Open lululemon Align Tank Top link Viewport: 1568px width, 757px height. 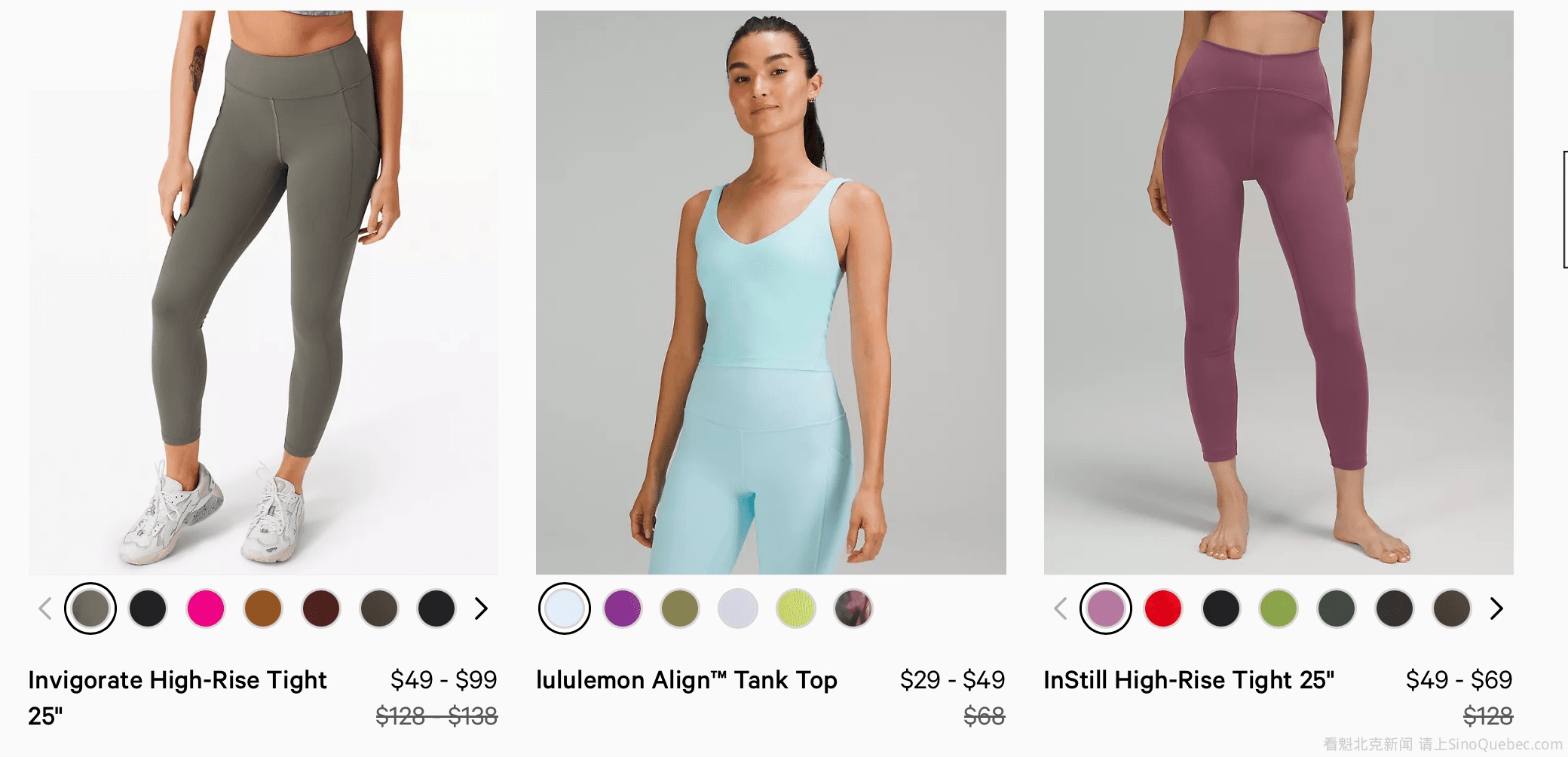687,680
